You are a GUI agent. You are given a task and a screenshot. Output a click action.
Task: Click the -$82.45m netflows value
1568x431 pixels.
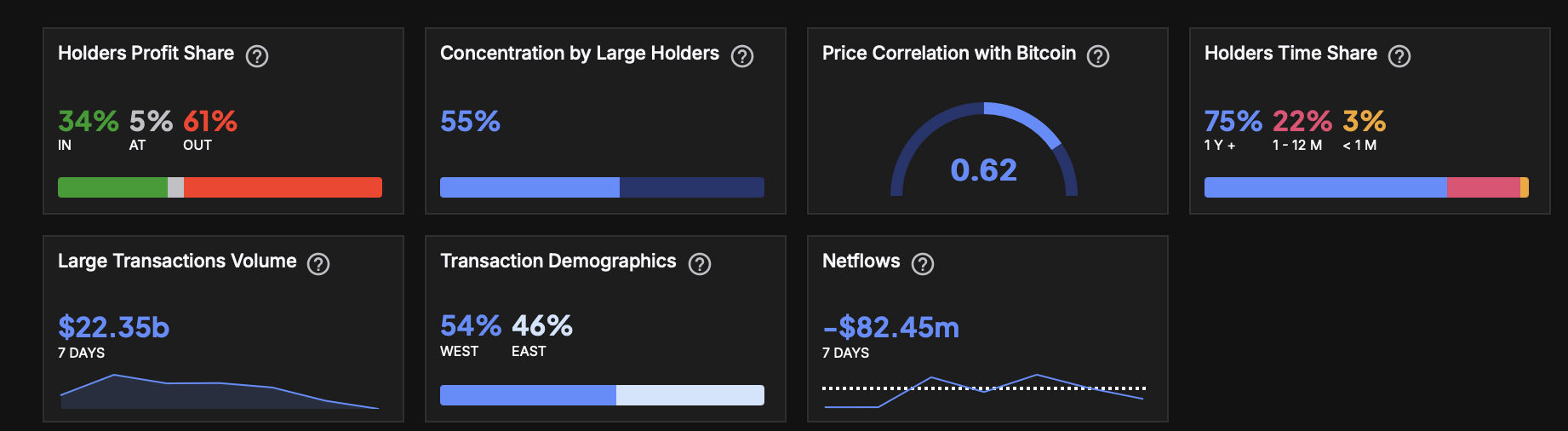[x=891, y=327]
